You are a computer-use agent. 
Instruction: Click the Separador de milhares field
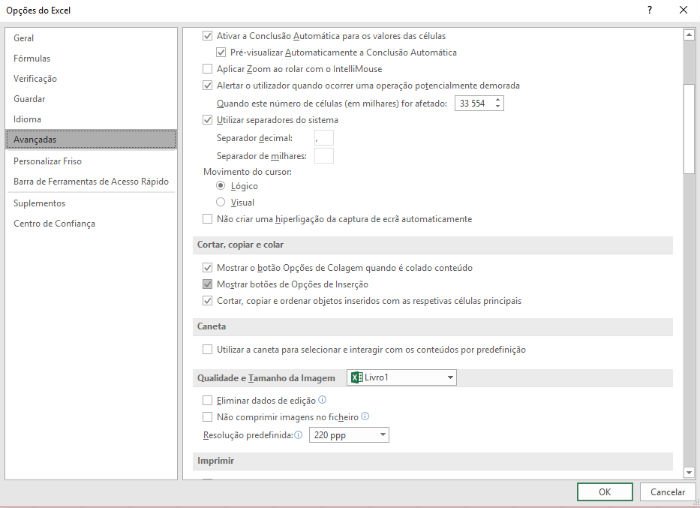[x=324, y=156]
